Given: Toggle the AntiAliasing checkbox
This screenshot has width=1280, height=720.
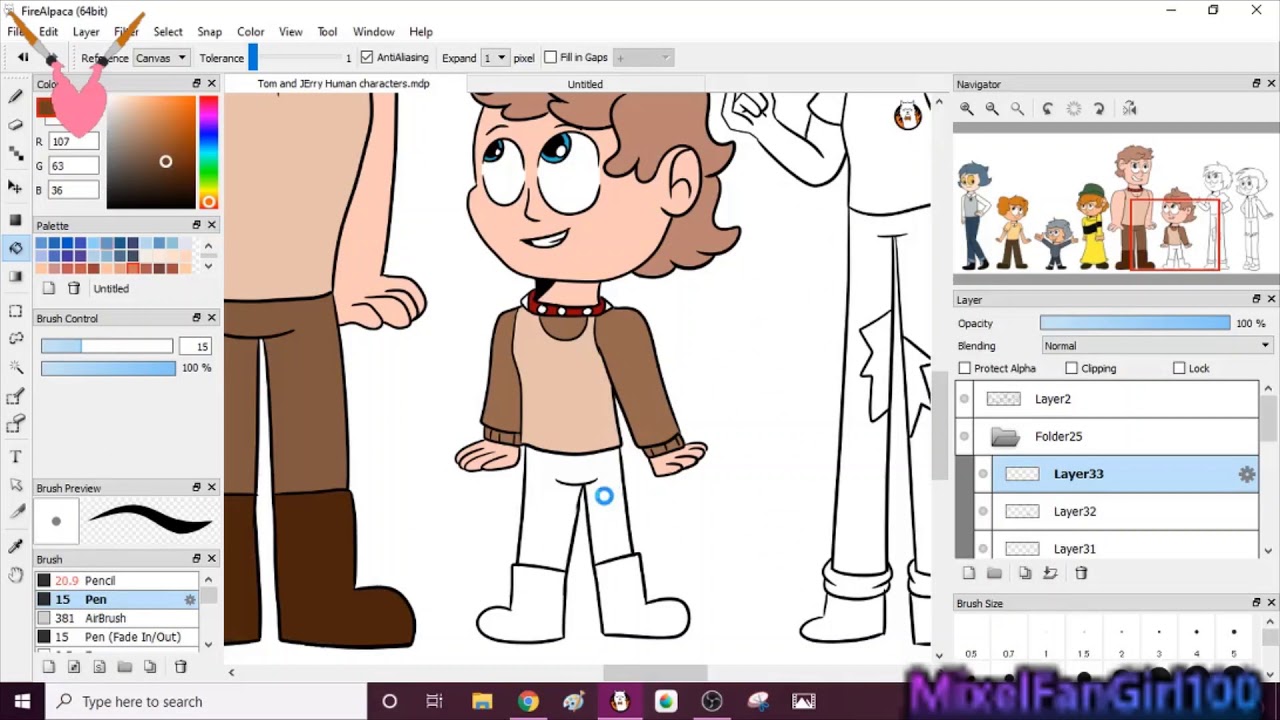Looking at the screenshot, I should tap(367, 58).
